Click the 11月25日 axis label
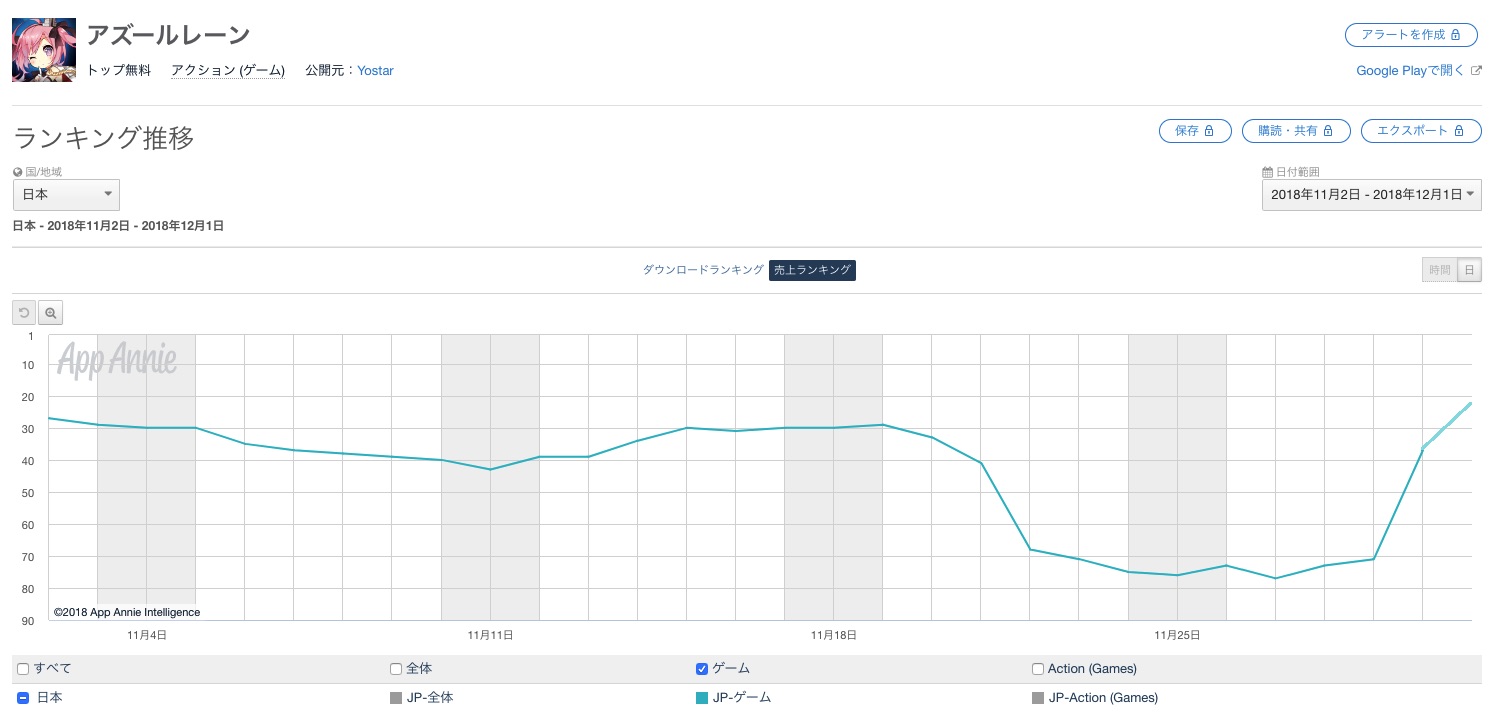 coord(1177,635)
